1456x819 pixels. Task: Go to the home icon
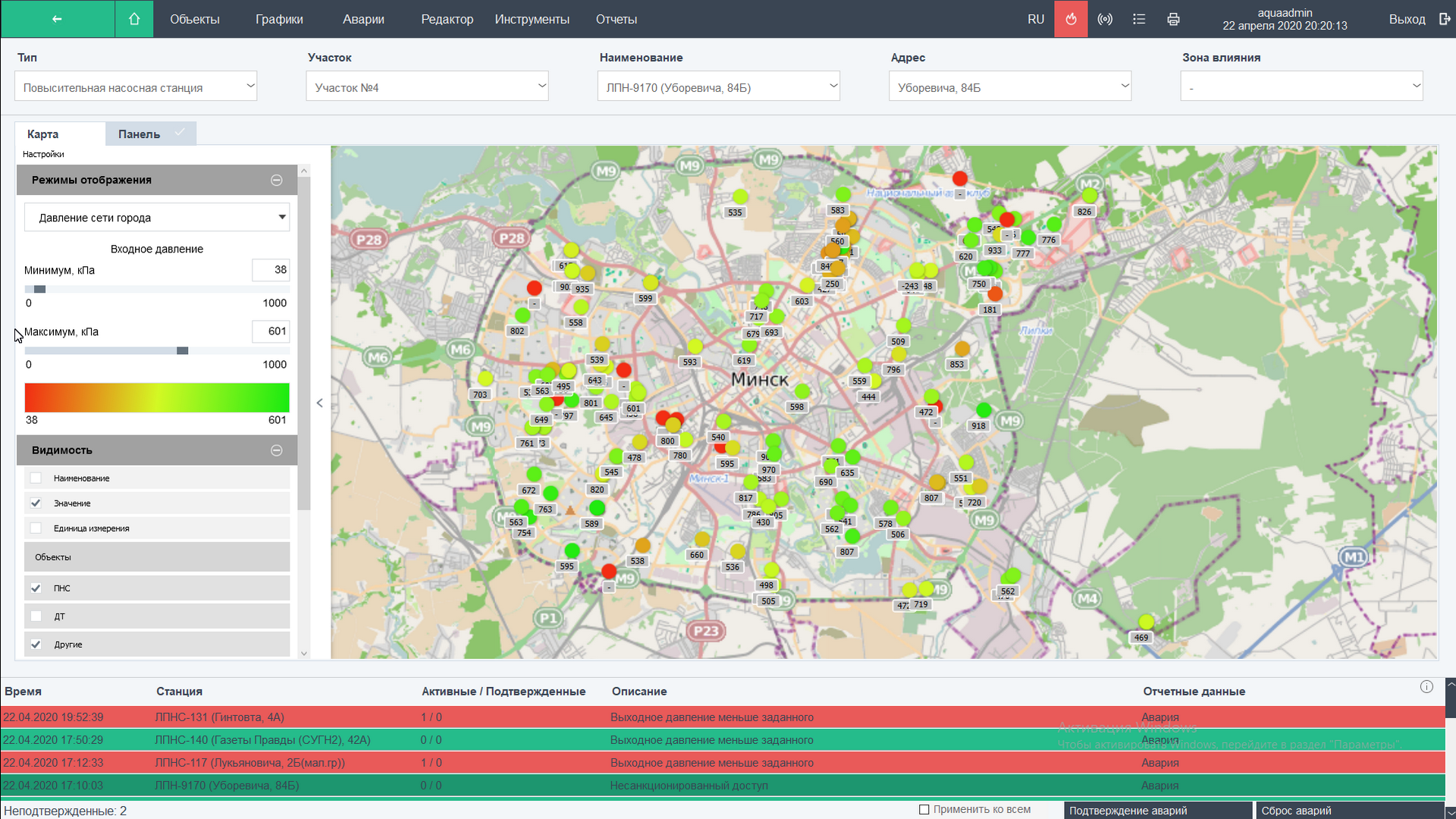(134, 19)
